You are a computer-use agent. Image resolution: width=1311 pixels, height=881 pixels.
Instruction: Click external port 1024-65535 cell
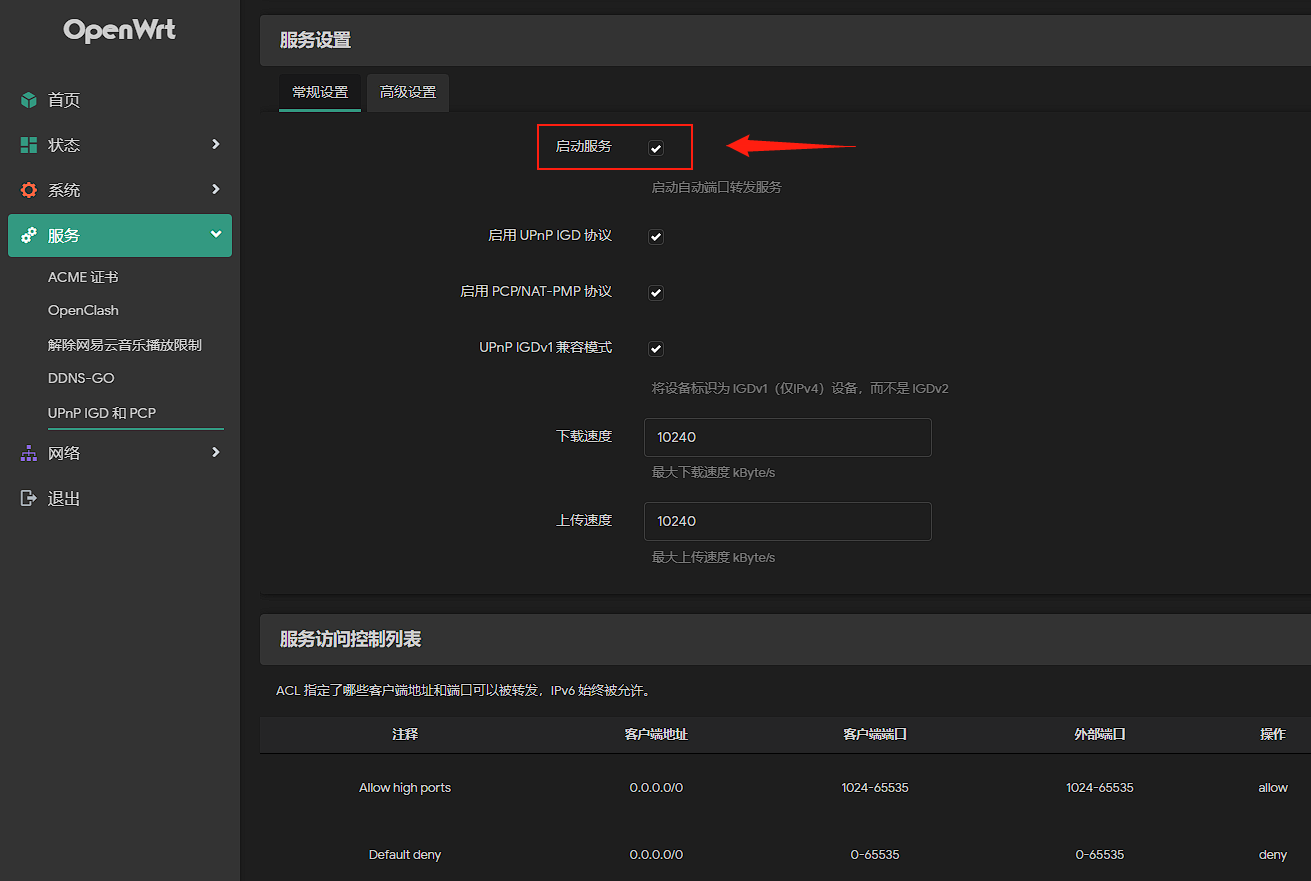click(x=1100, y=788)
